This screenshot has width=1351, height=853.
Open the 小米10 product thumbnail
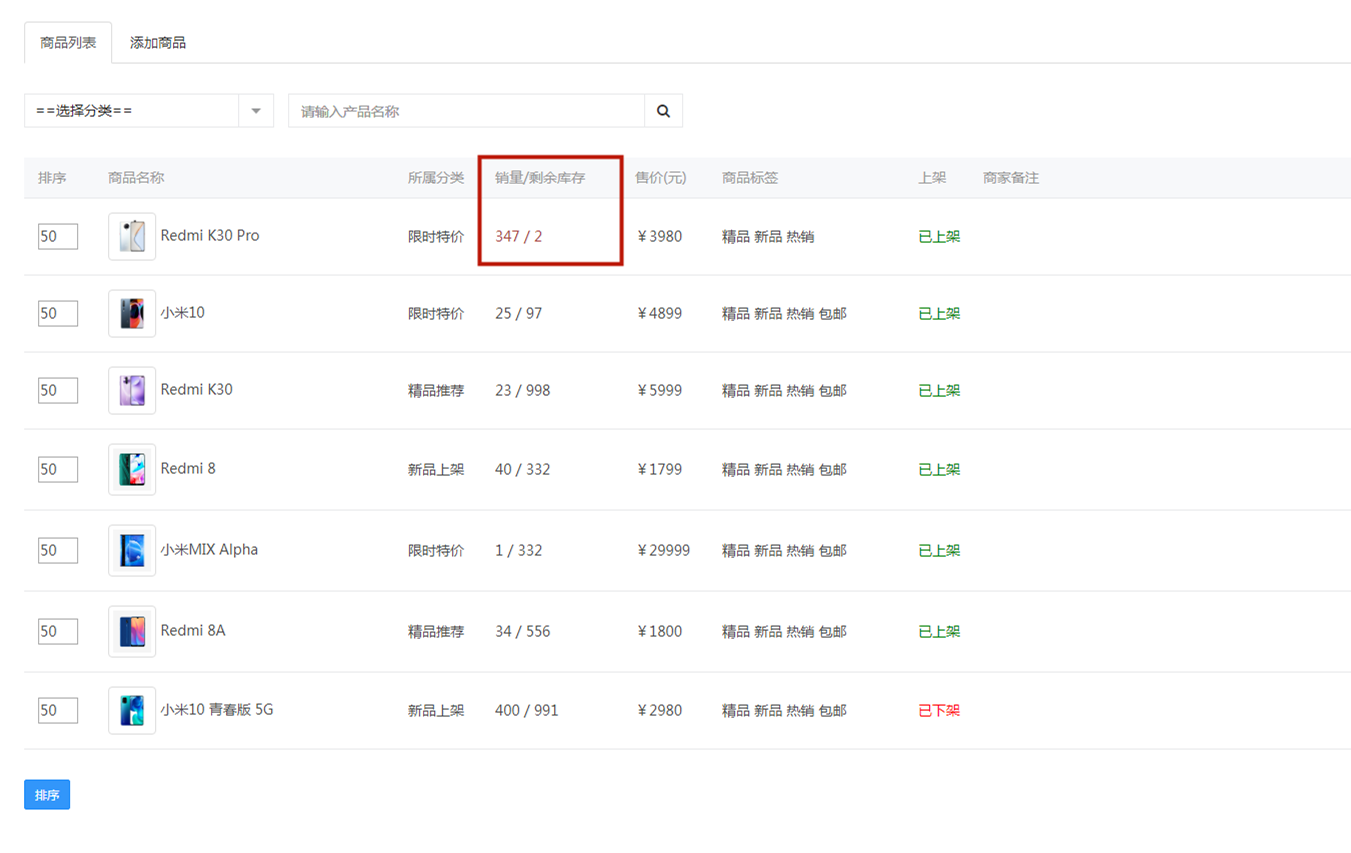(x=132, y=313)
